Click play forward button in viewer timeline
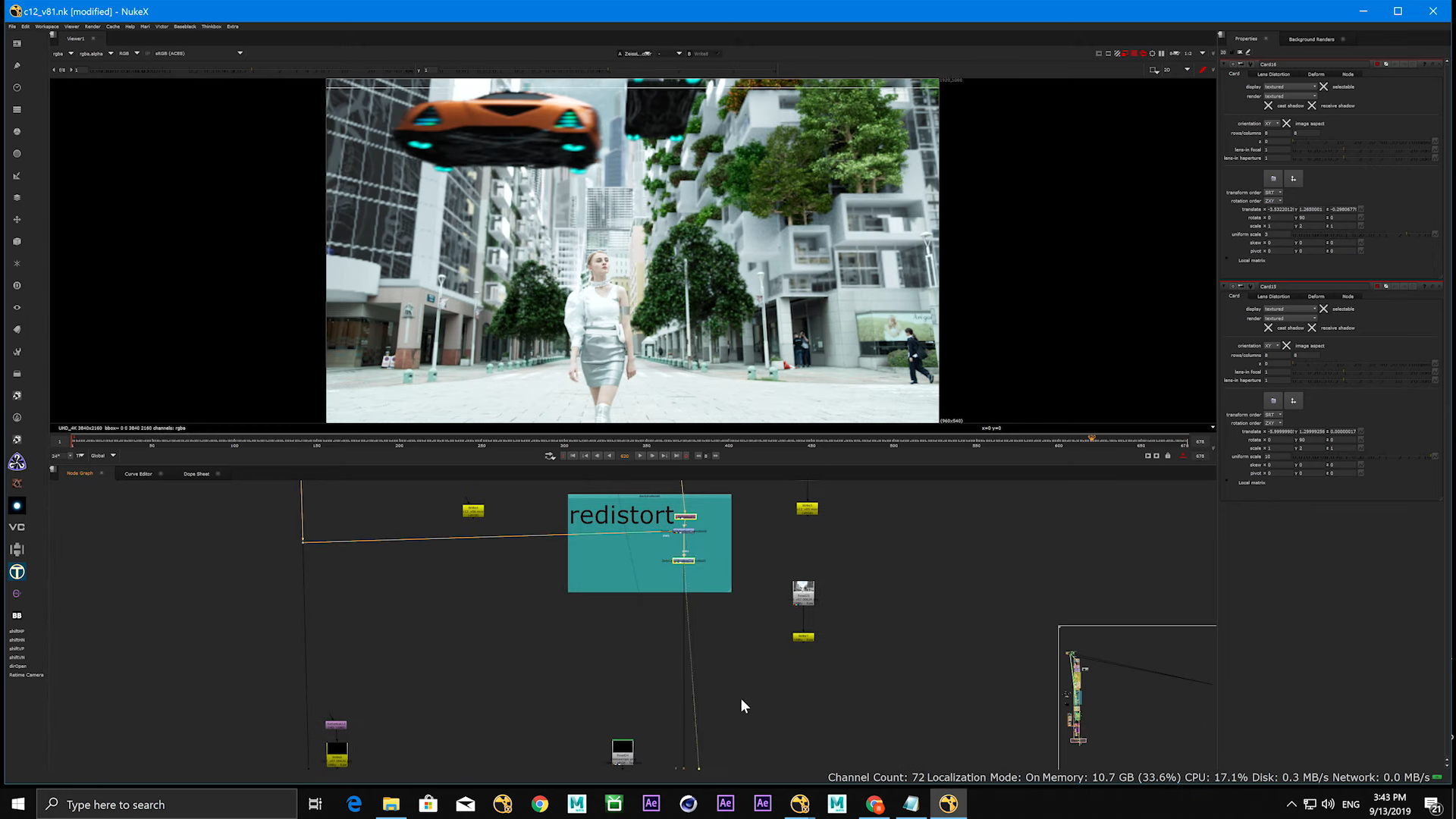Image resolution: width=1456 pixels, height=819 pixels. tap(640, 456)
